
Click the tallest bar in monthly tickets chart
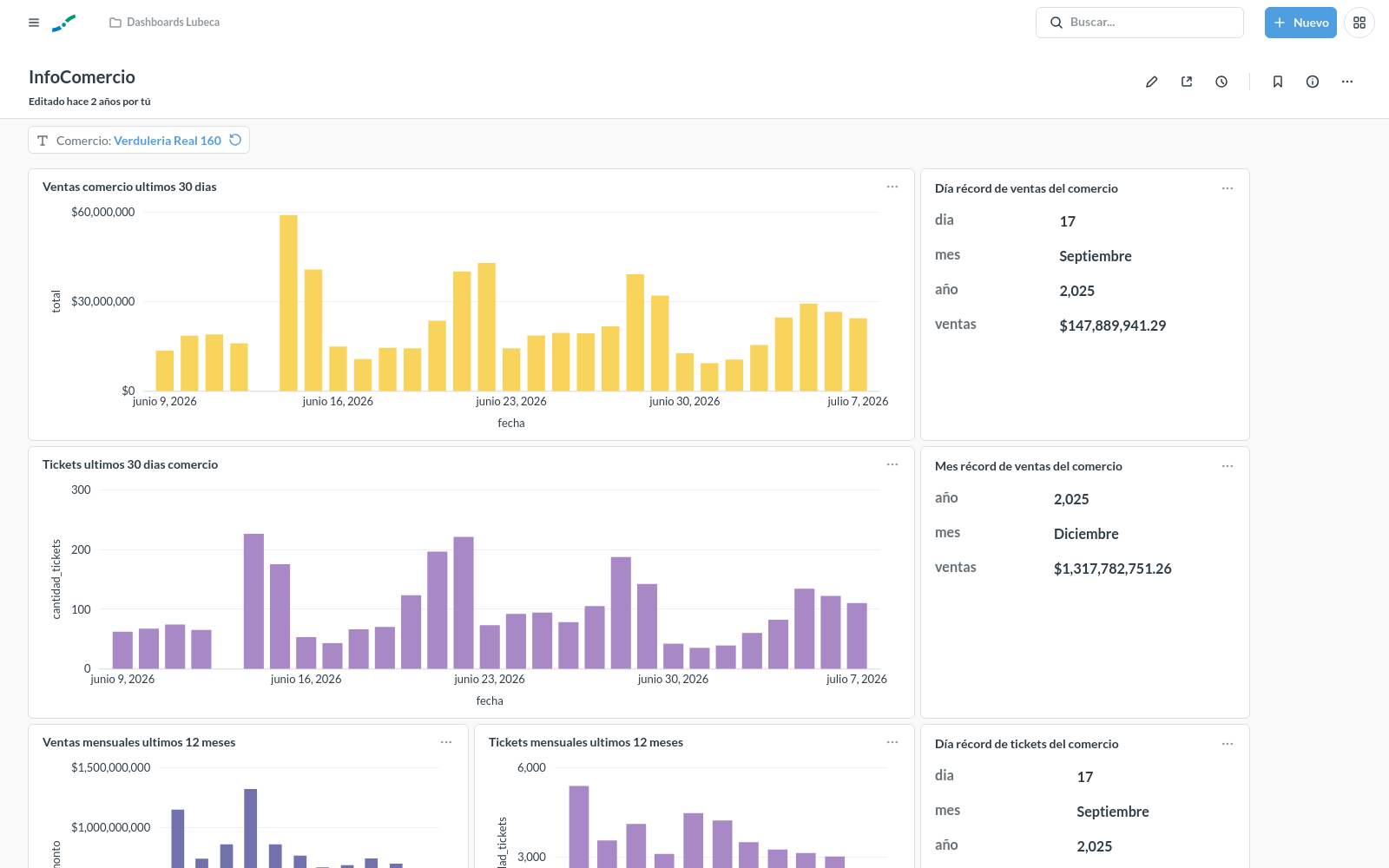point(579,826)
